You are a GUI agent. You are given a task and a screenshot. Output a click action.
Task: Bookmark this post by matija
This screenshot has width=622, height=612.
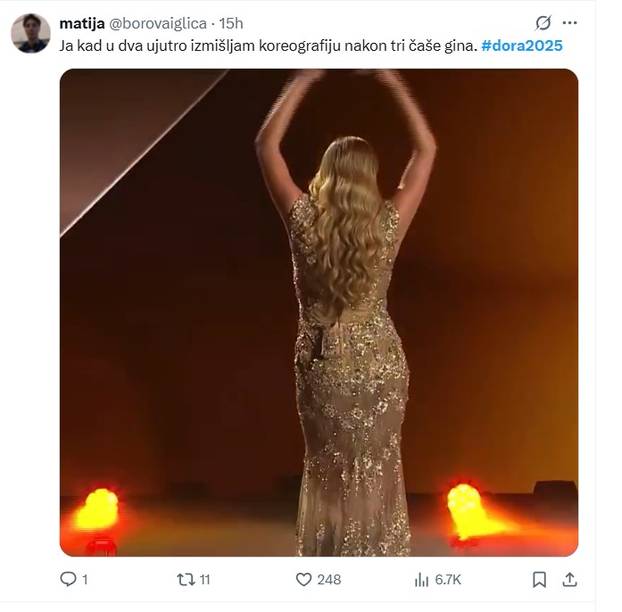click(x=539, y=579)
